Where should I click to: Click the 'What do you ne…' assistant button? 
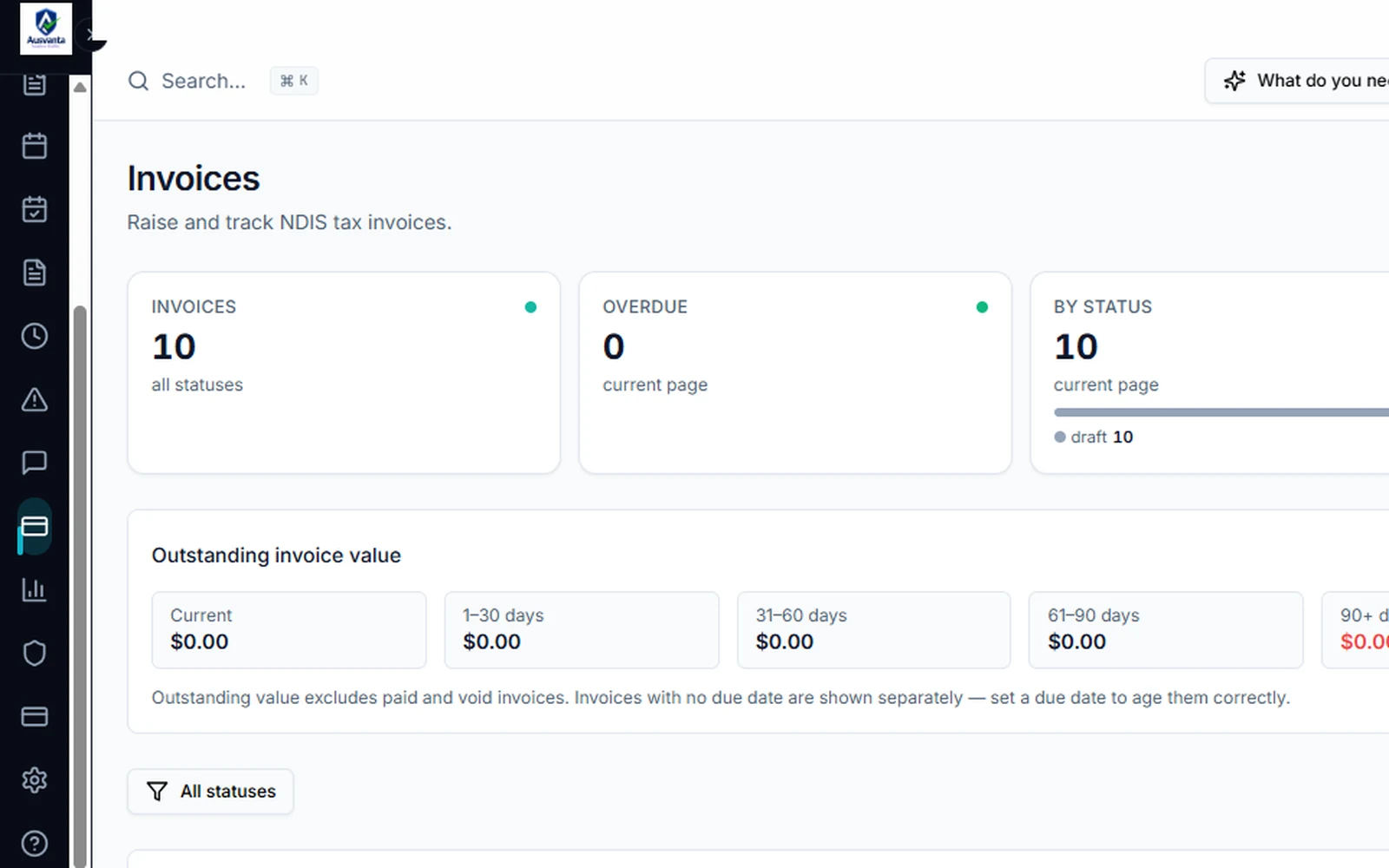(x=1297, y=81)
